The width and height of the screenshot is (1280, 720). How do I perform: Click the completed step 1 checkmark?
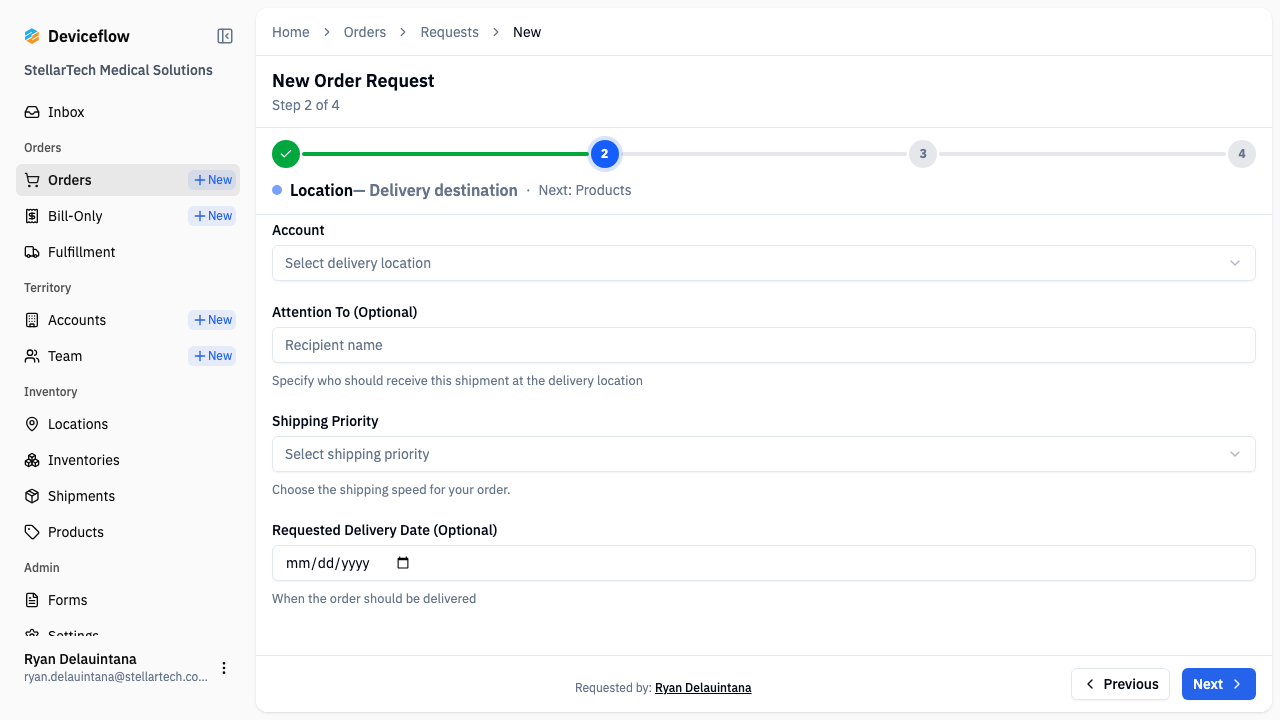(286, 154)
